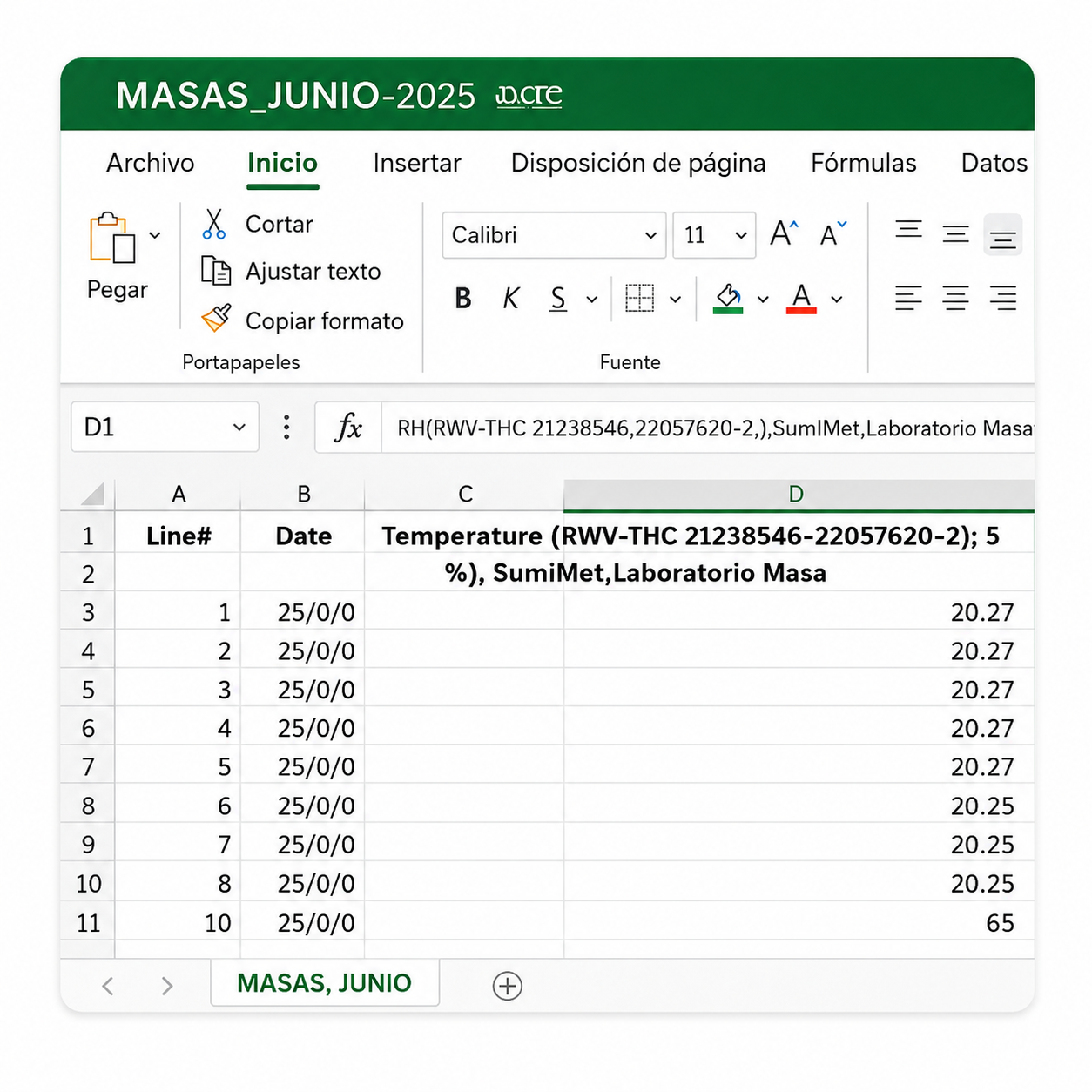Viewport: 1092px width, 1092px height.
Task: Decrease font size with small A icon
Action: coord(833,233)
